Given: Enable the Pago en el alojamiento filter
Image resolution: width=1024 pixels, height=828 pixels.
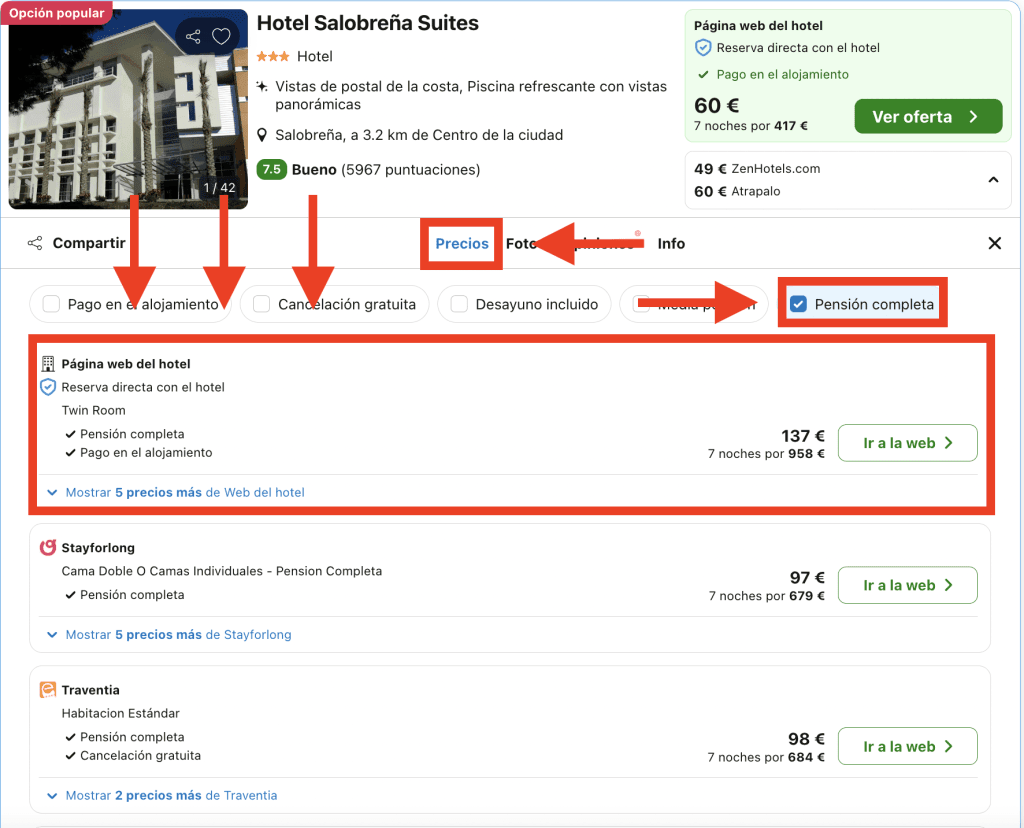Looking at the screenshot, I should click(x=51, y=304).
